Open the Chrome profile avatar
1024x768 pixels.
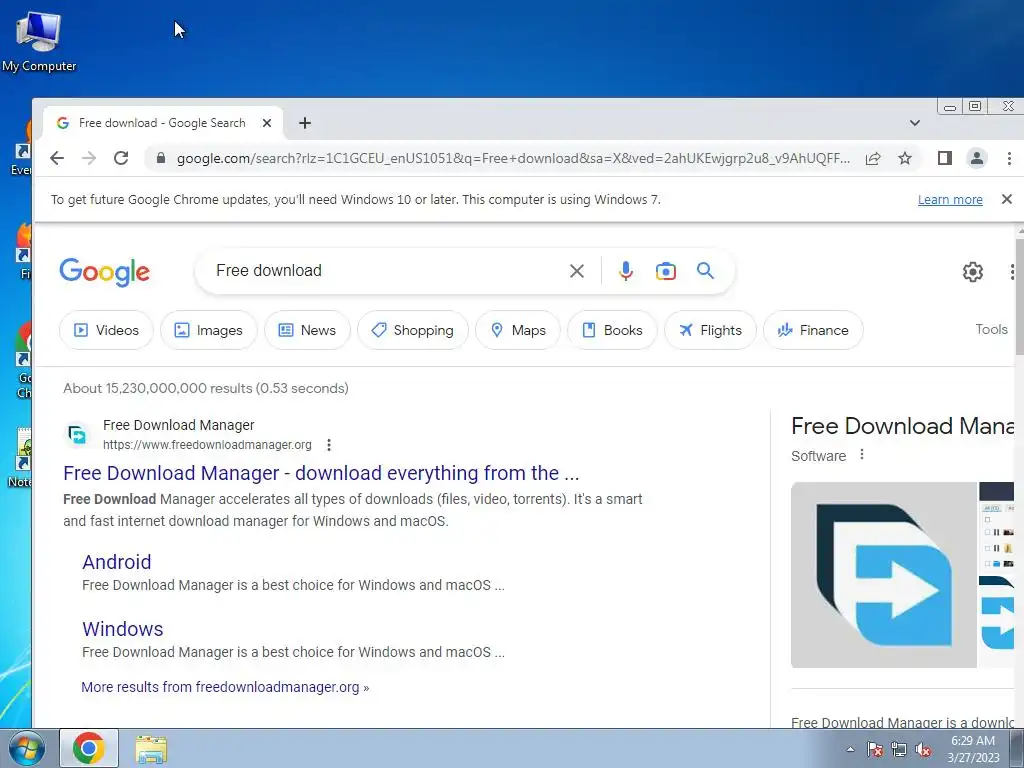pyautogui.click(x=977, y=158)
